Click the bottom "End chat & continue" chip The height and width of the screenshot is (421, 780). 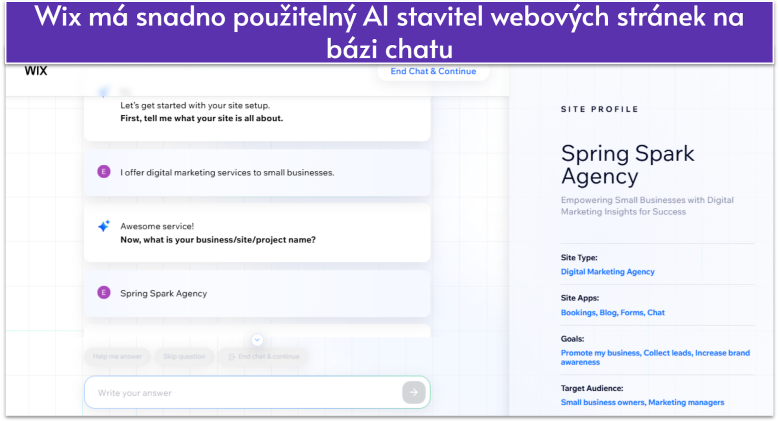[x=262, y=356]
